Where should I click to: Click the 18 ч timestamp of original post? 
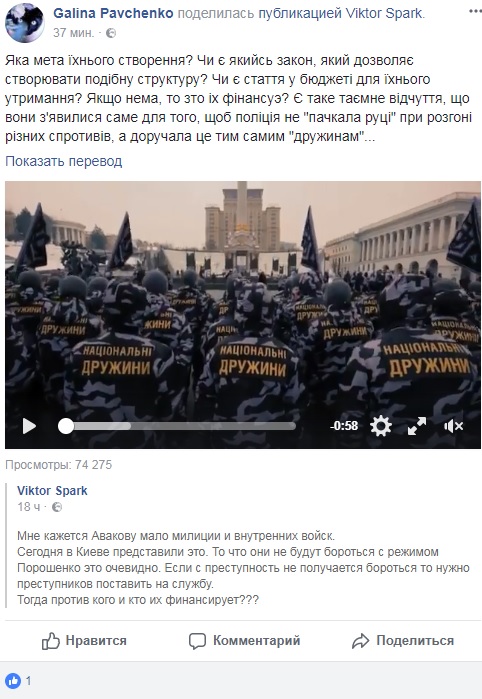[29, 507]
